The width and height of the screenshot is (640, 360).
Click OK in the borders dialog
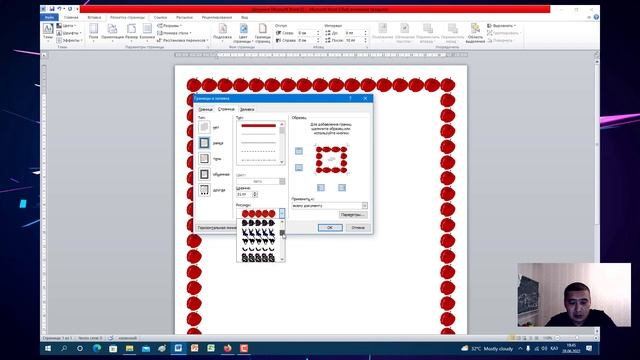pyautogui.click(x=330, y=228)
